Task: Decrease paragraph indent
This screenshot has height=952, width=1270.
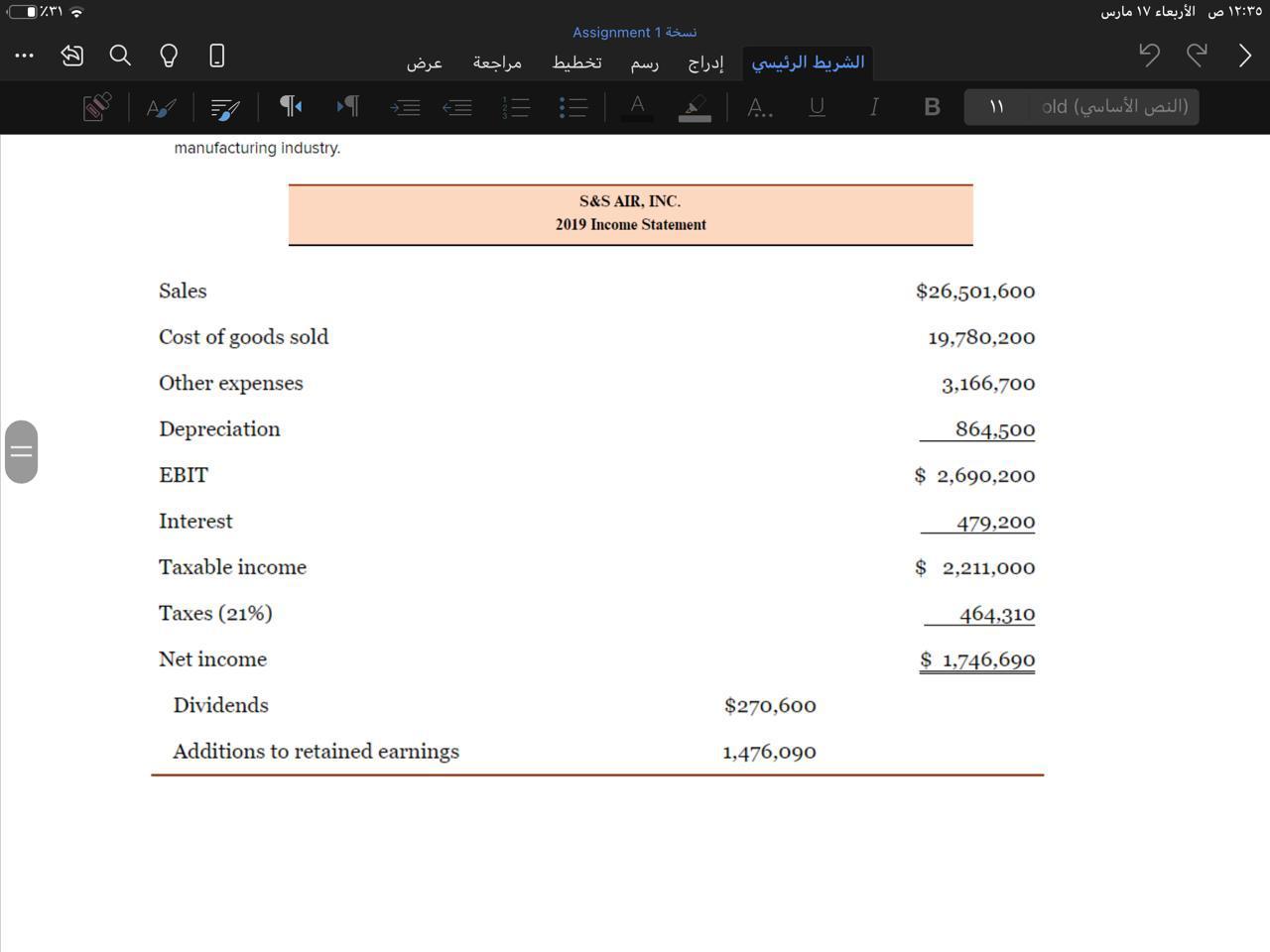Action: [457, 107]
